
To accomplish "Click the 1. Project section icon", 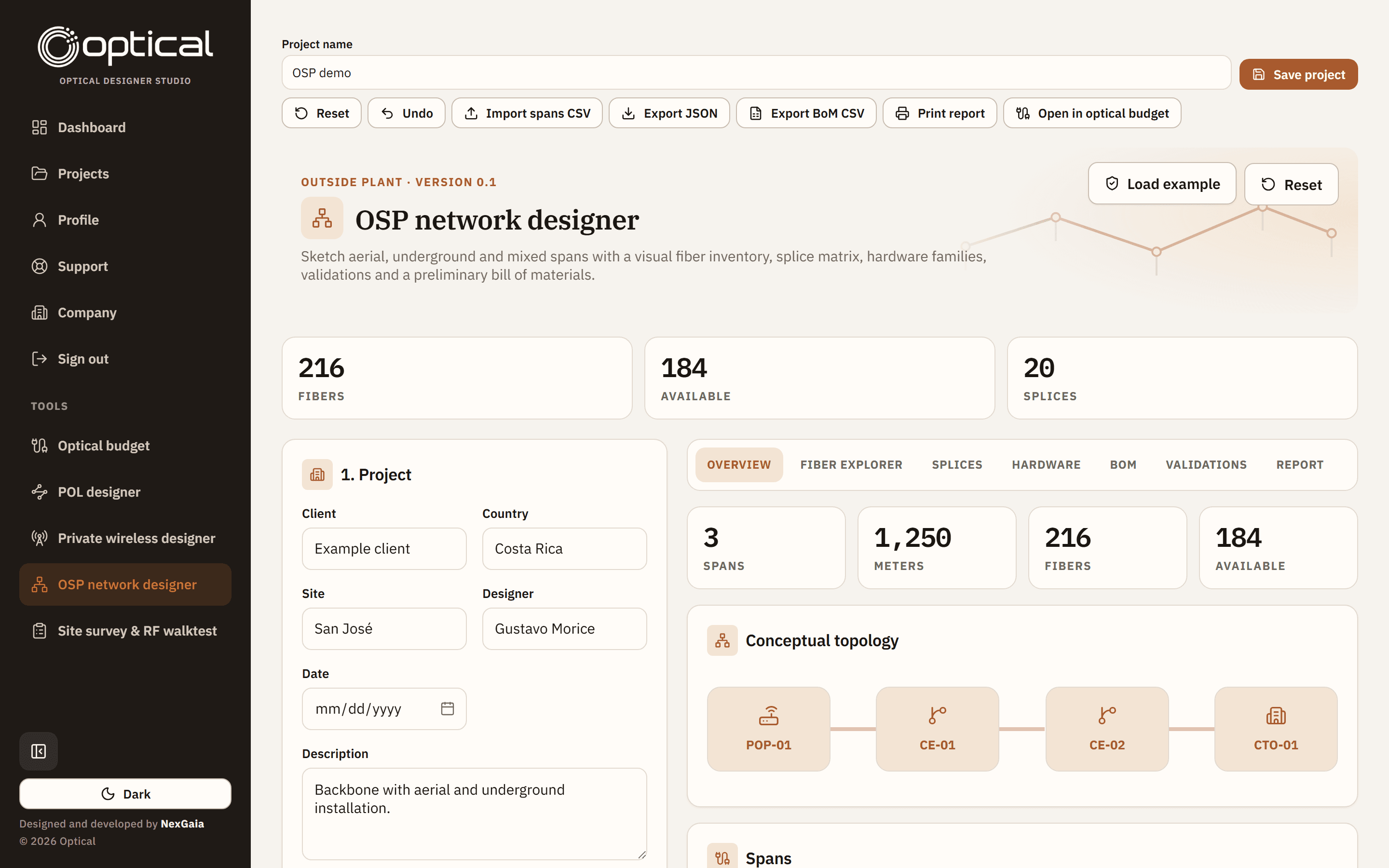I will pos(317,475).
